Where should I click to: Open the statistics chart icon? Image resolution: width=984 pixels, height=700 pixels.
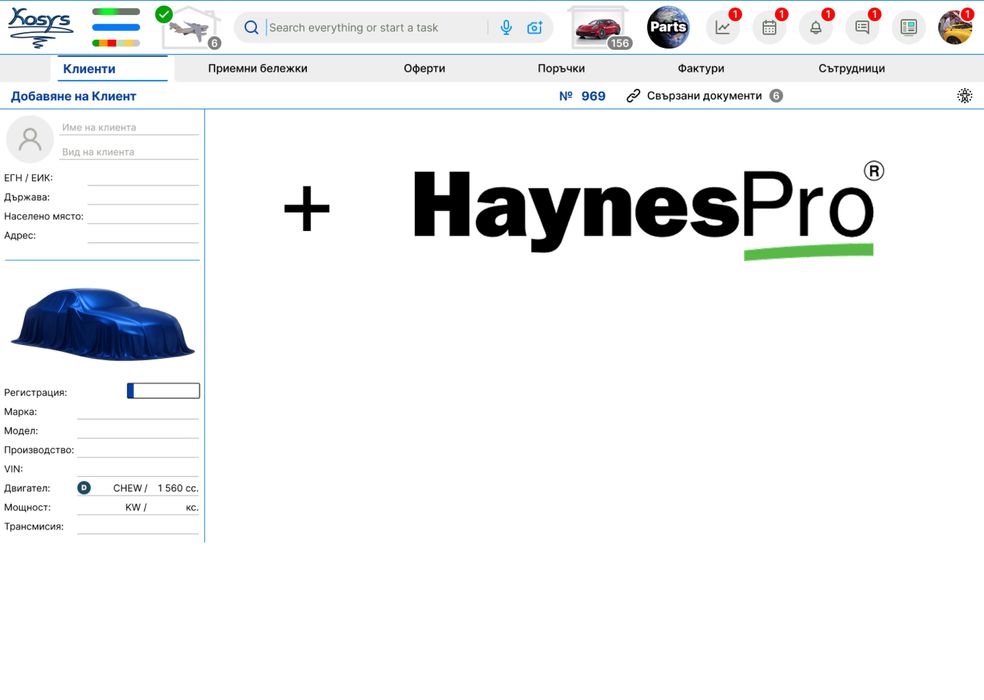pyautogui.click(x=723, y=28)
